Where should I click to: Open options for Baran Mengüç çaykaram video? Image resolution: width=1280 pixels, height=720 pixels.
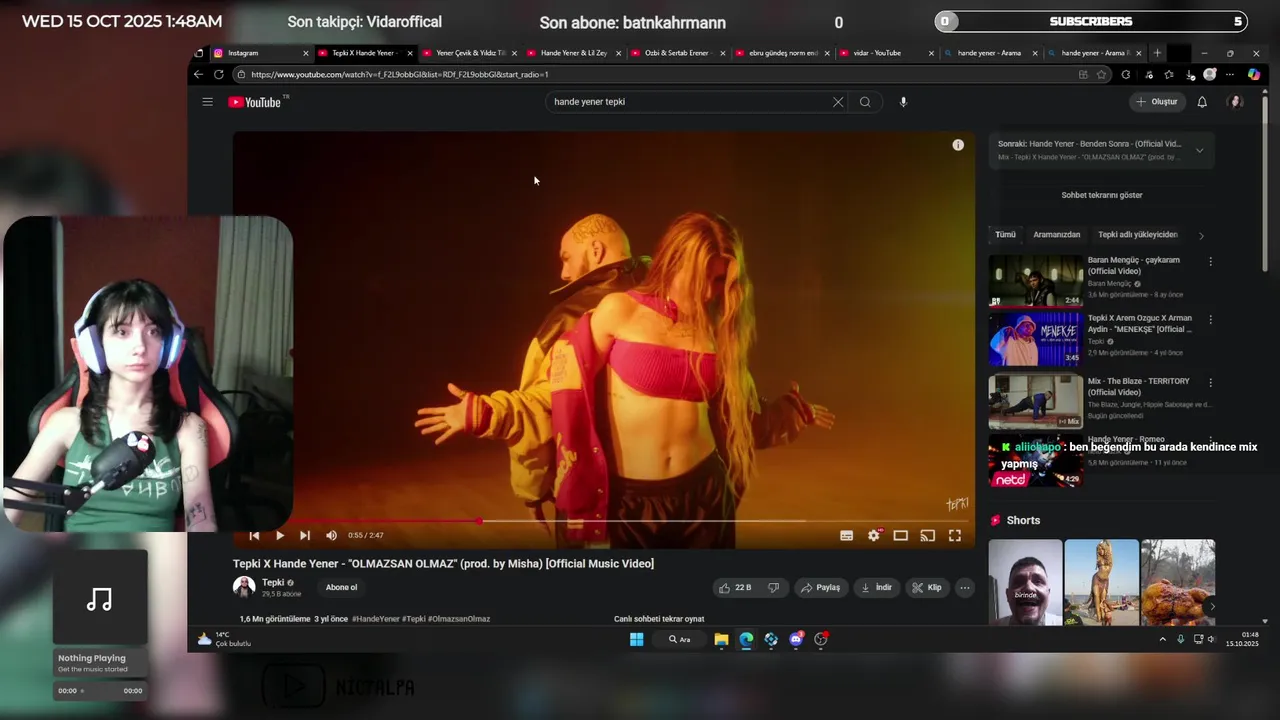(1210, 261)
